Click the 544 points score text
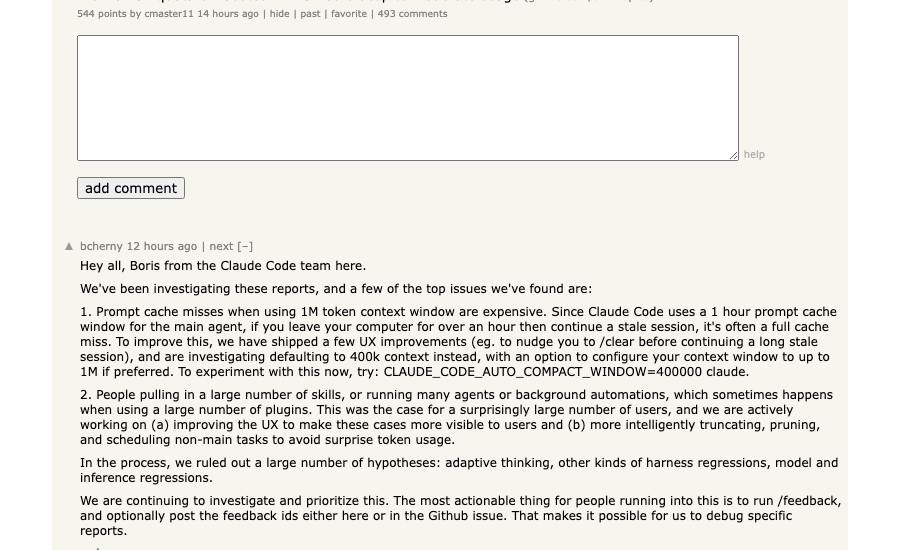900x550 pixels. pos(102,14)
